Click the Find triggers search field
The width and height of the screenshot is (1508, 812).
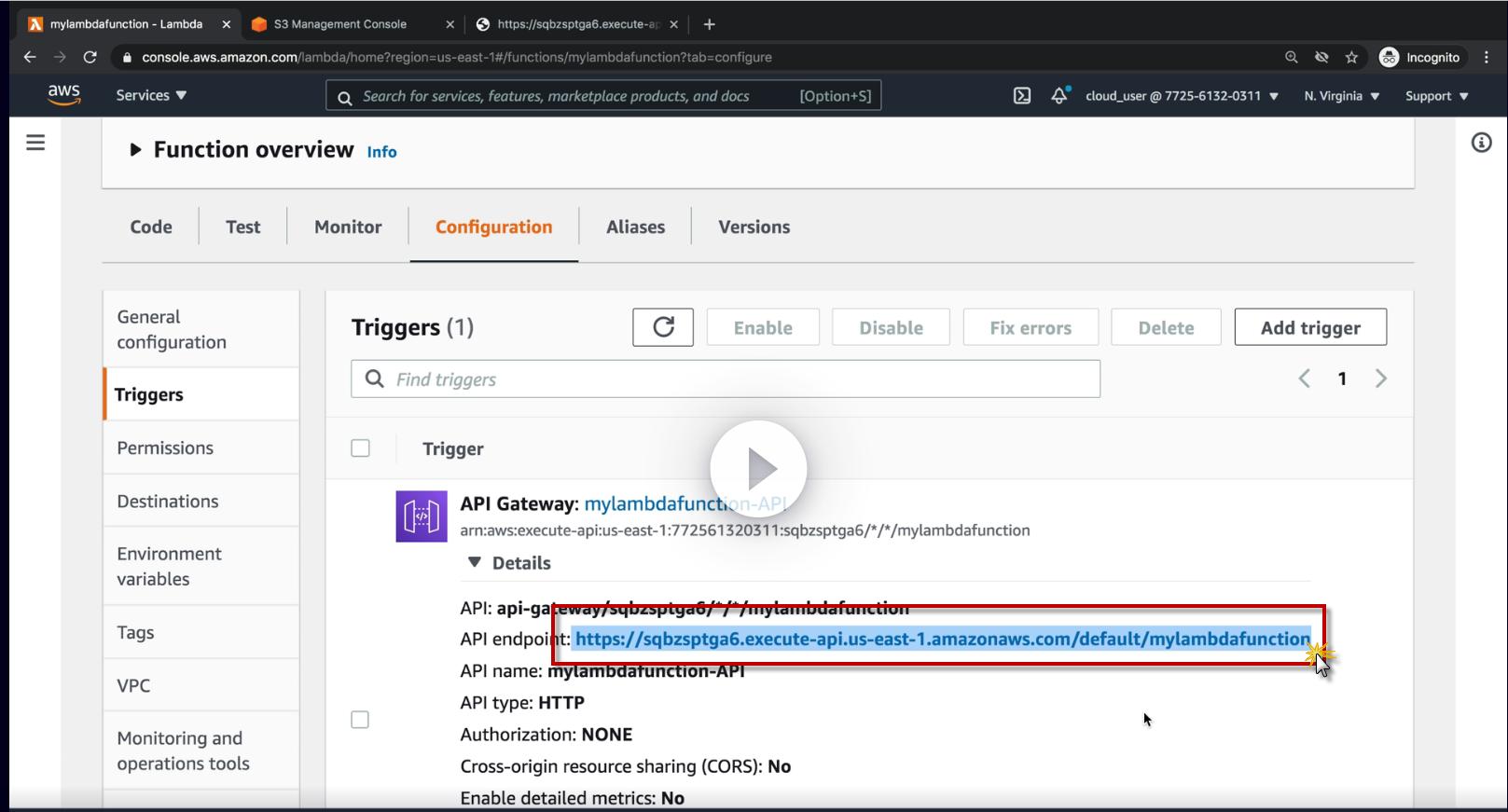(726, 378)
